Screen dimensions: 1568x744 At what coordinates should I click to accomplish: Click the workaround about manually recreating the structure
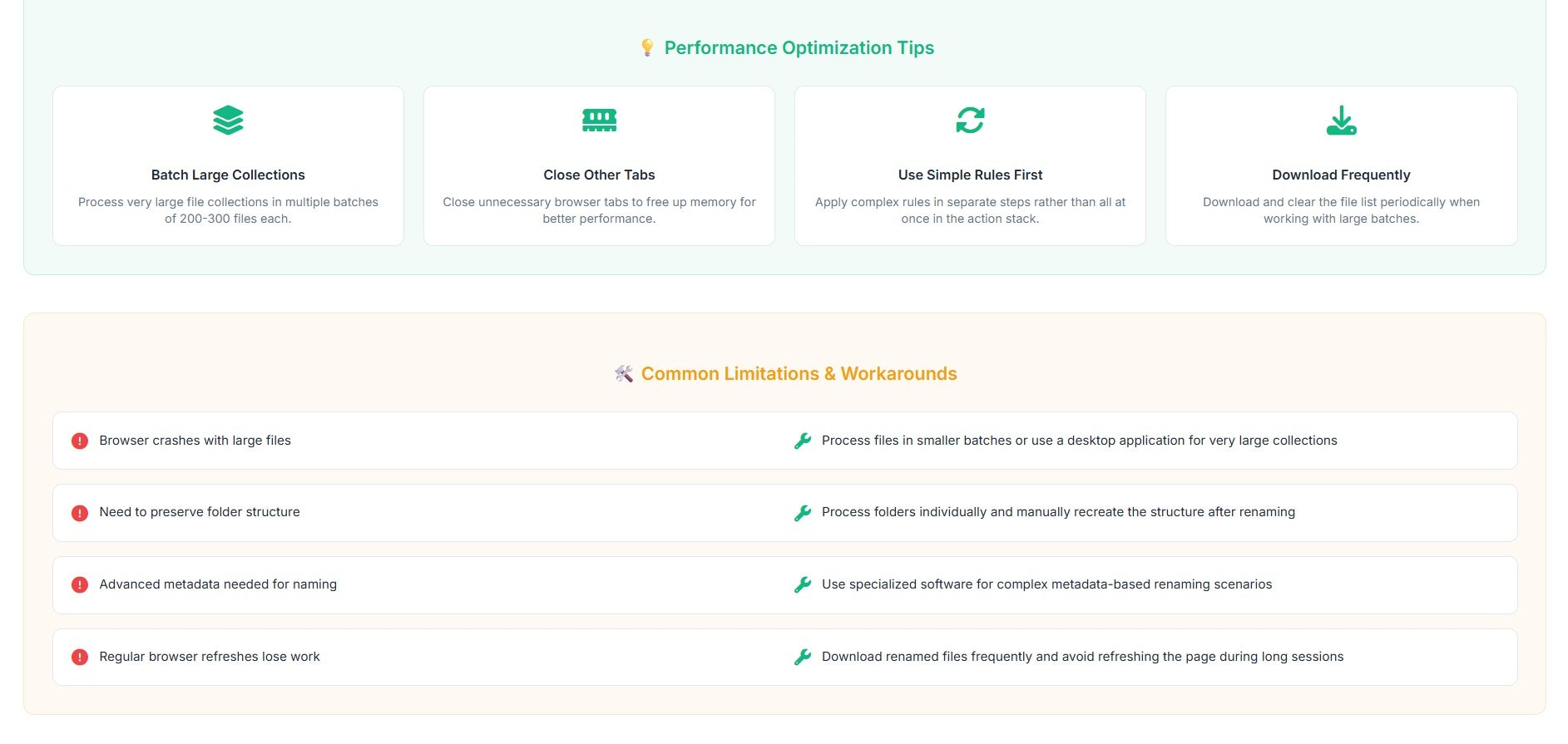click(1058, 512)
